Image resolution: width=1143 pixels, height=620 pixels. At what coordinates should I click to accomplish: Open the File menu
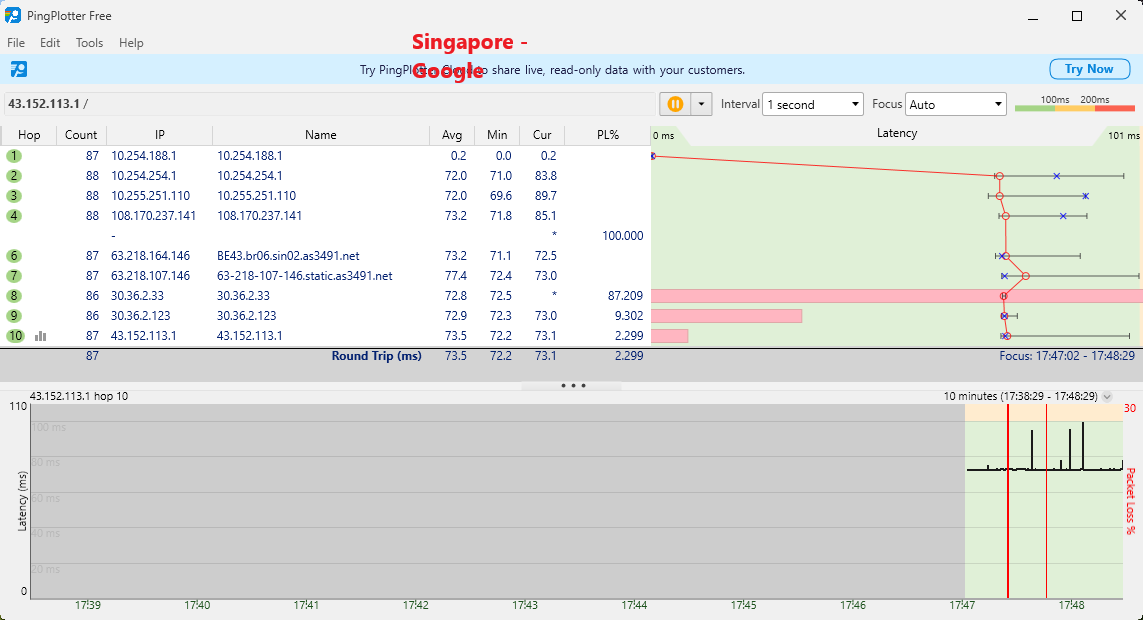pos(16,43)
